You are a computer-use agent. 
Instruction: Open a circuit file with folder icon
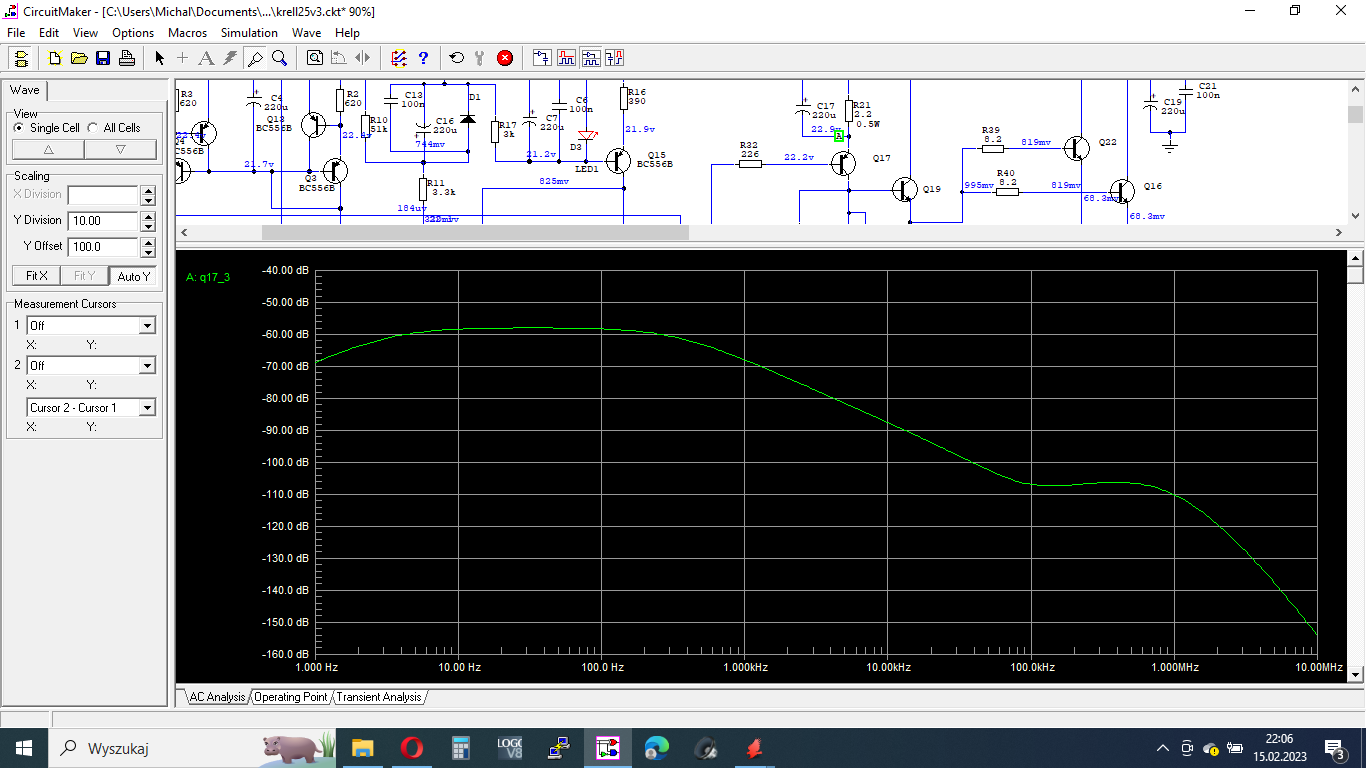(x=79, y=58)
